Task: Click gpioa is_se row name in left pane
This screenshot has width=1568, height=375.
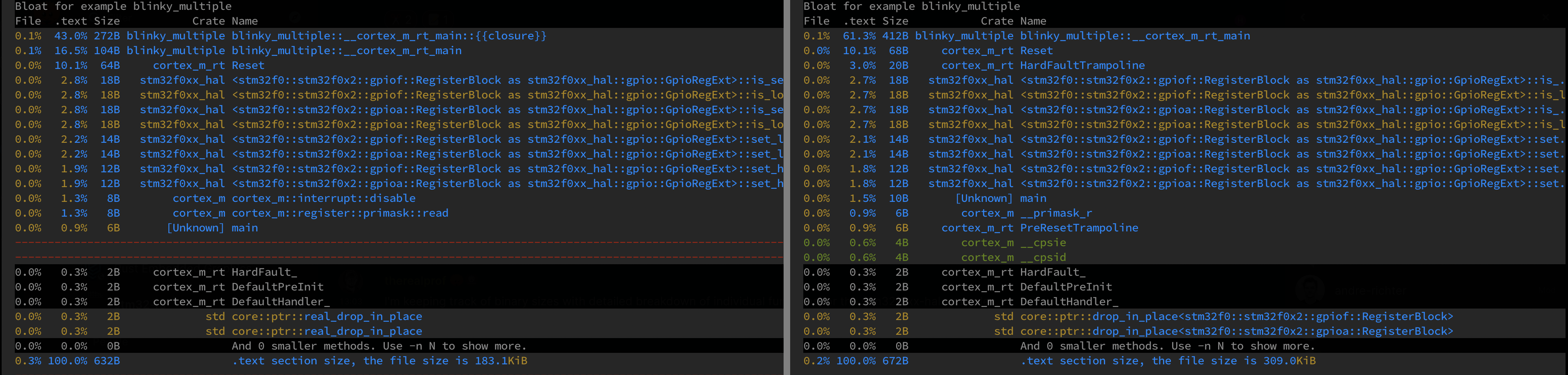Action: point(507,110)
